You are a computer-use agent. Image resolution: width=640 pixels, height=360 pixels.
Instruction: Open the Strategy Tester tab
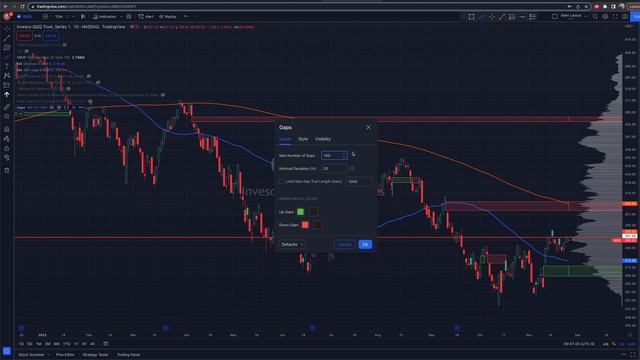96,355
